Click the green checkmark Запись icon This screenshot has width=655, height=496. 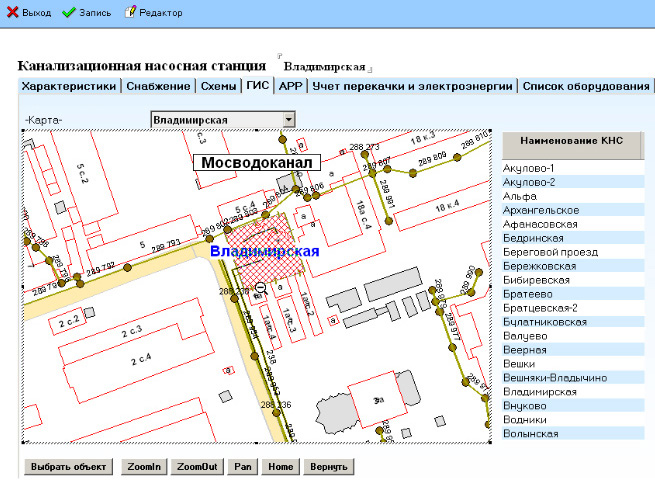click(x=69, y=12)
